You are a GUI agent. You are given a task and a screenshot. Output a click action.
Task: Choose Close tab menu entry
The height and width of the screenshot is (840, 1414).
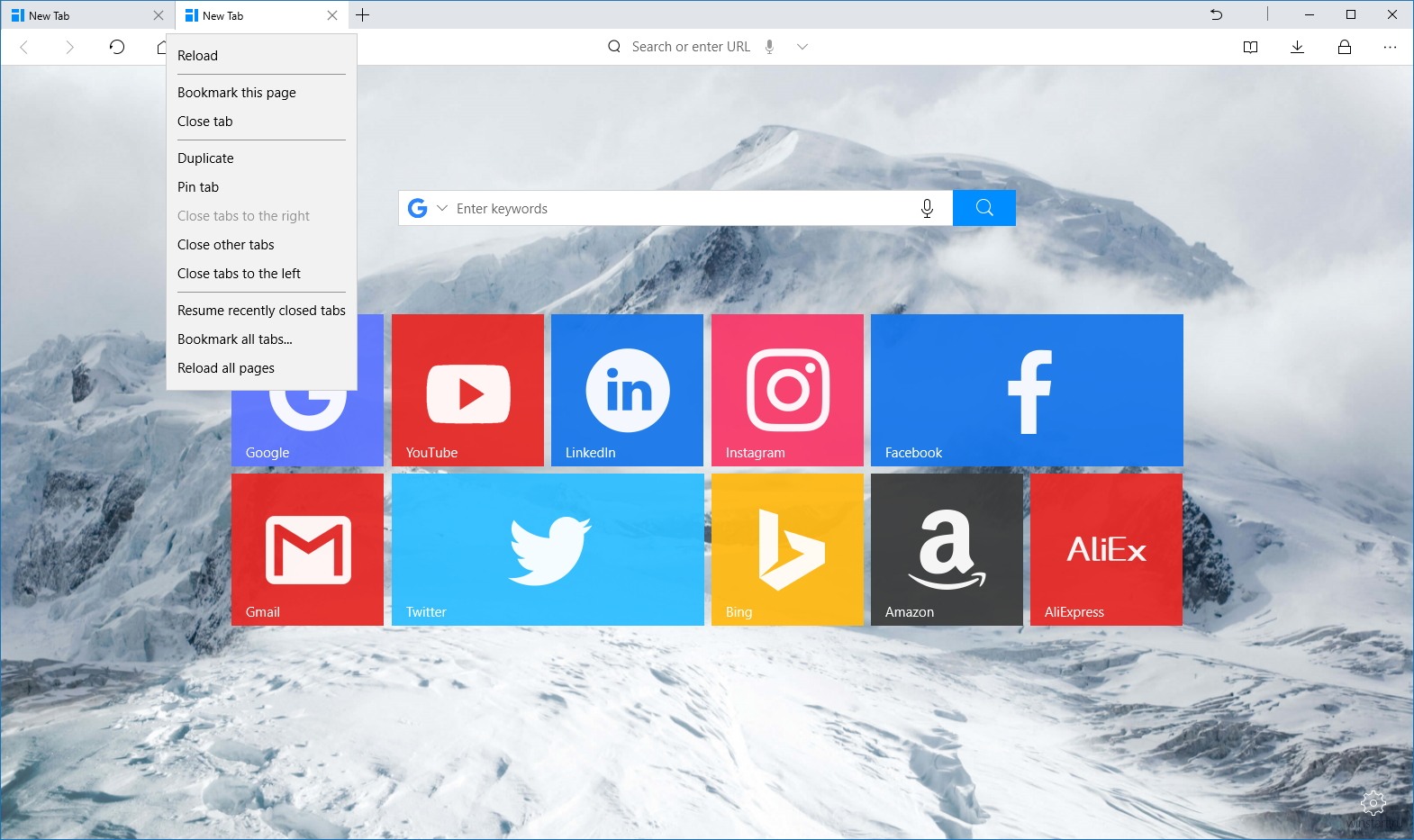click(x=261, y=122)
